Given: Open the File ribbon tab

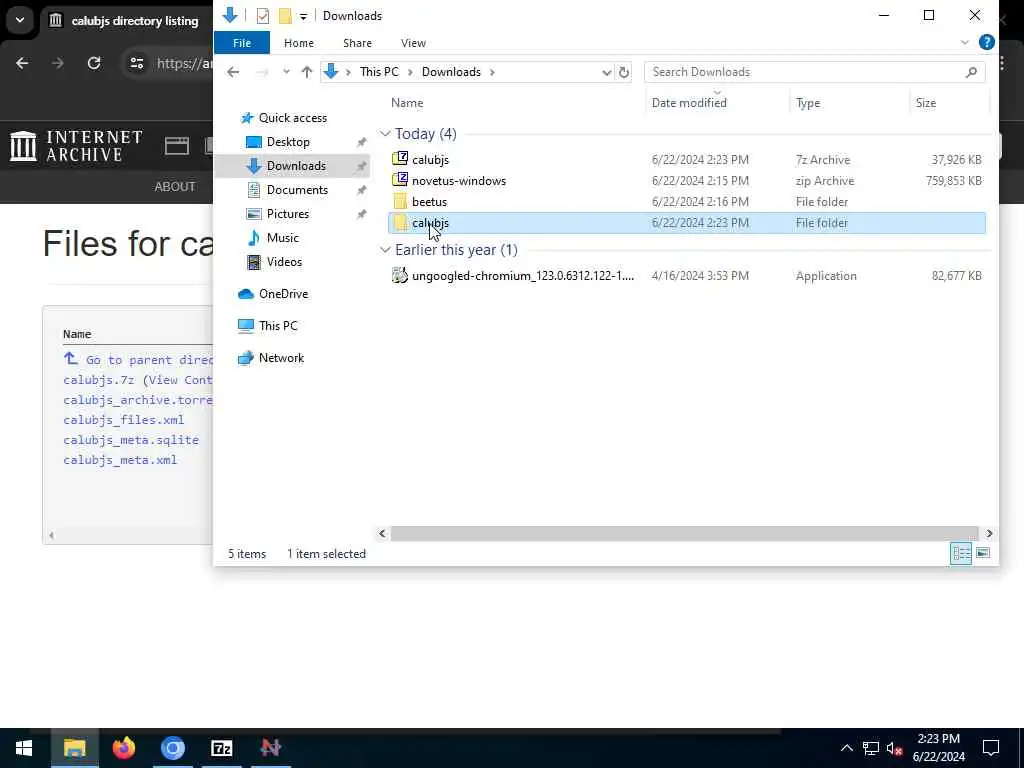Looking at the screenshot, I should 242,43.
